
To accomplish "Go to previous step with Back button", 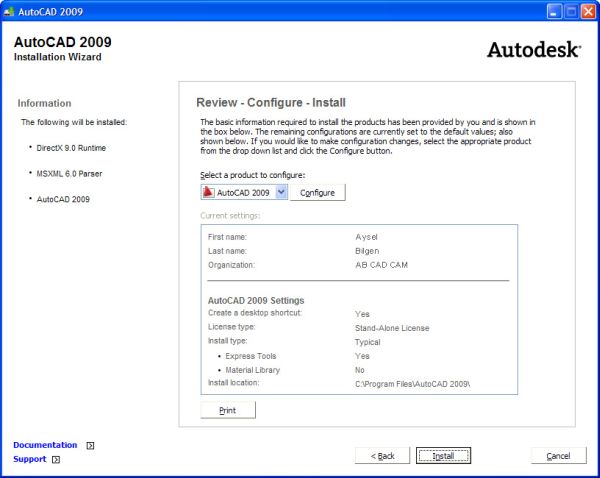I will pyautogui.click(x=382, y=456).
